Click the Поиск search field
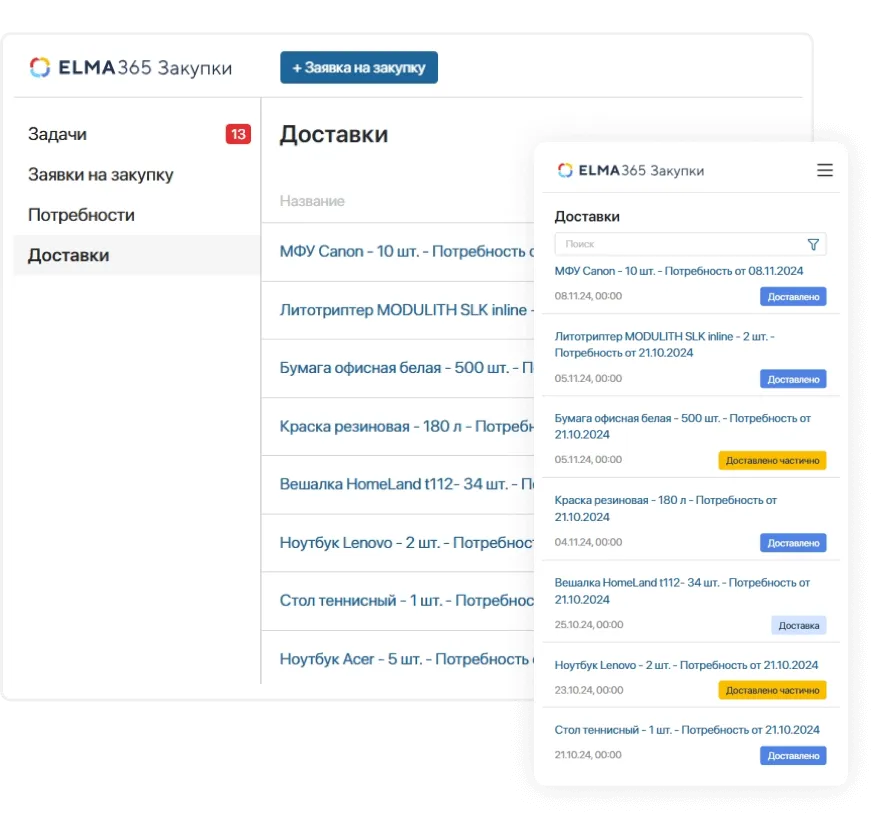 pos(680,244)
